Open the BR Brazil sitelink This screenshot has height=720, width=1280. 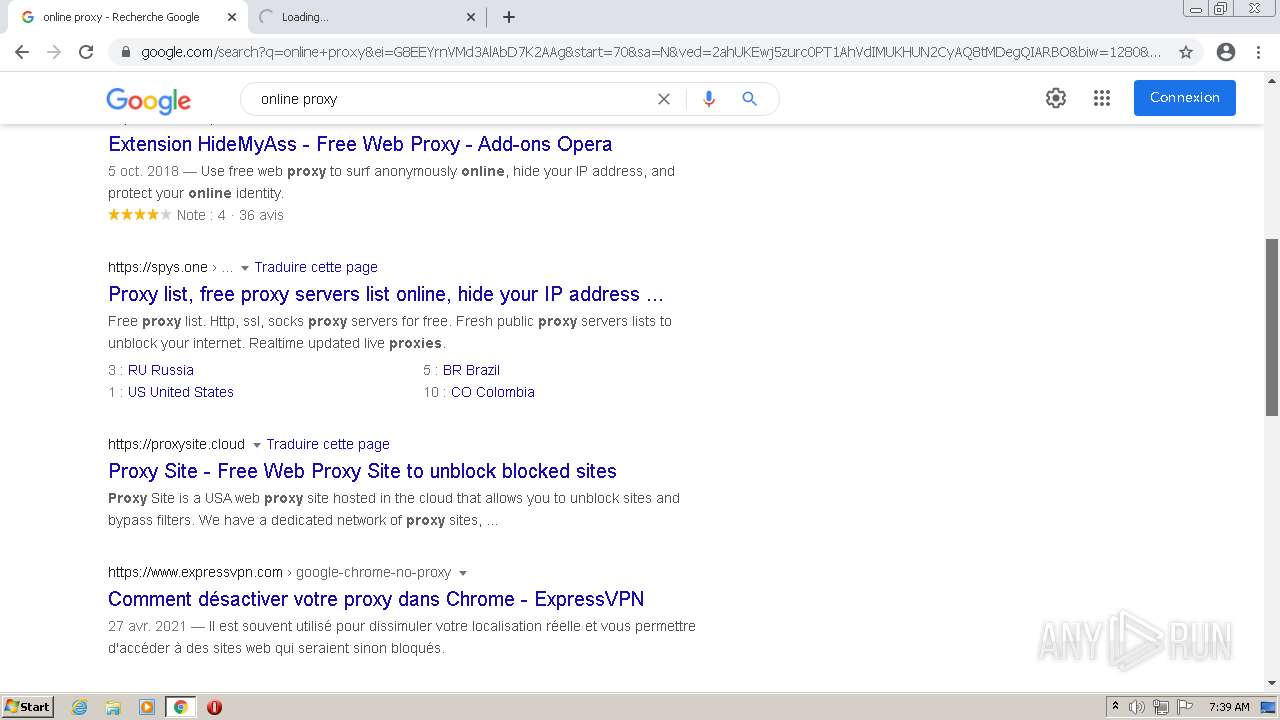pos(471,370)
